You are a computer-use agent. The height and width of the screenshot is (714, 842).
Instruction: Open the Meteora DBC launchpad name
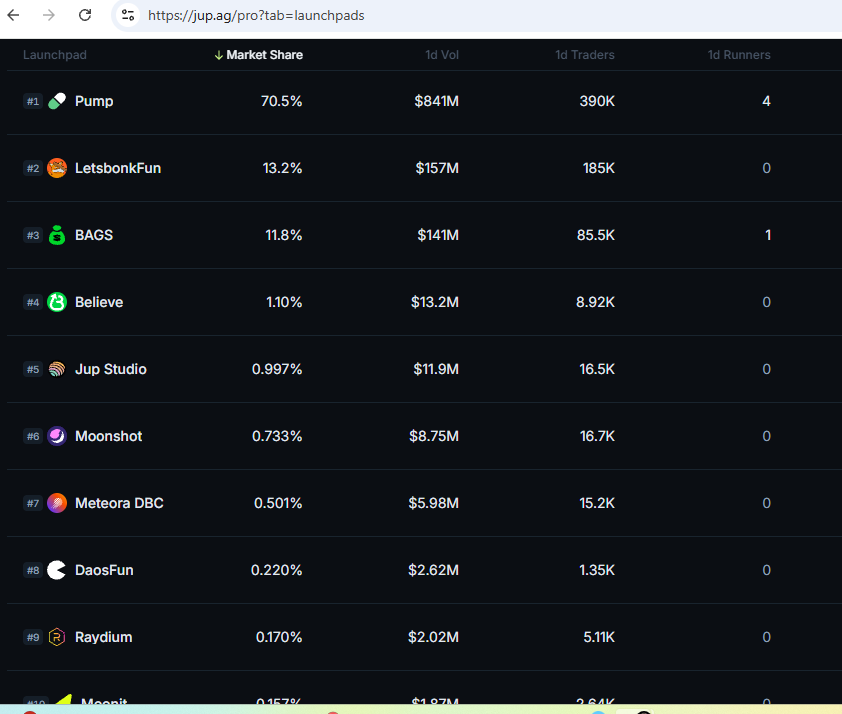pos(119,503)
